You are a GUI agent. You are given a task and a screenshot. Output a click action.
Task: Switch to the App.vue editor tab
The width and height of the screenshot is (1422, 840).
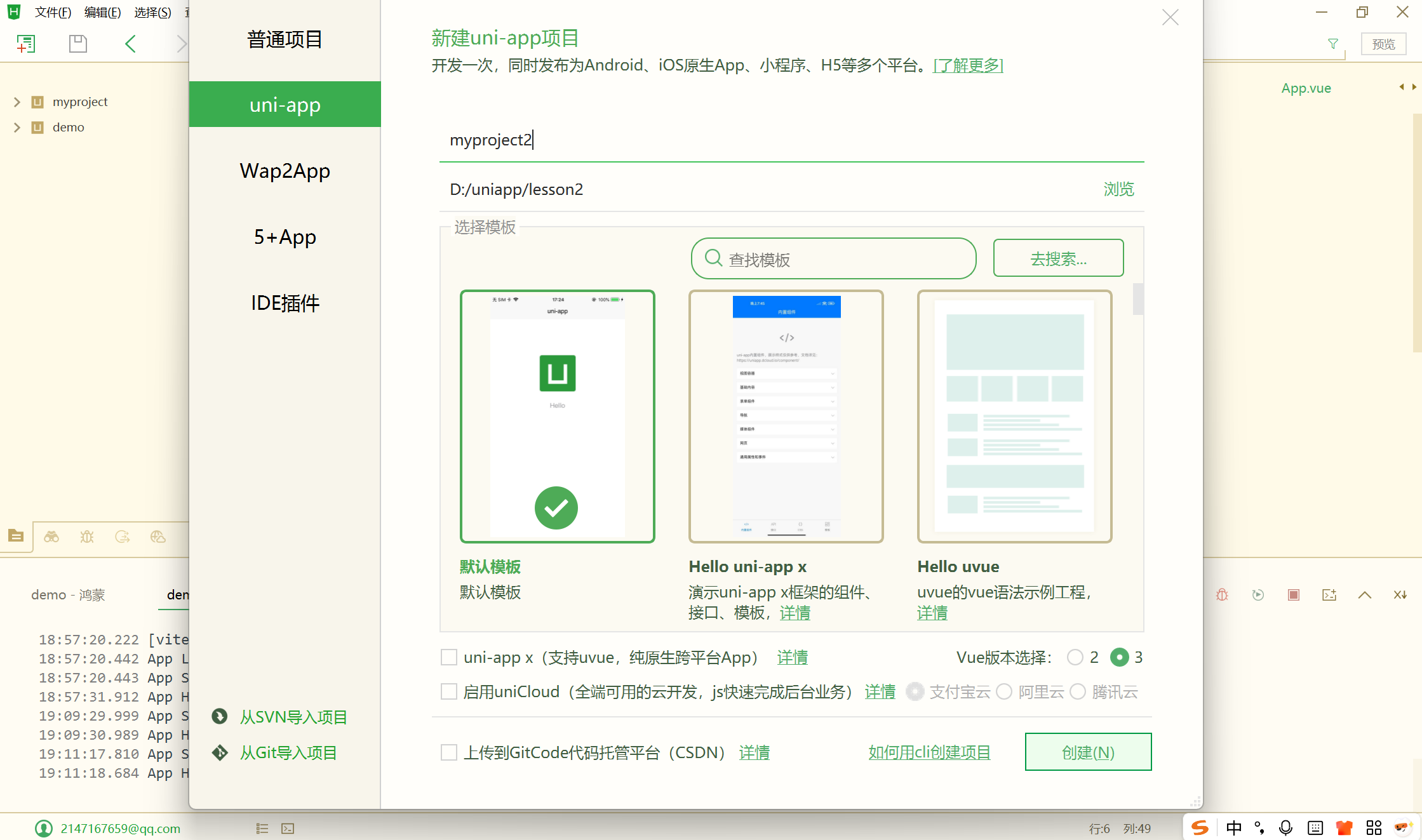1306,88
